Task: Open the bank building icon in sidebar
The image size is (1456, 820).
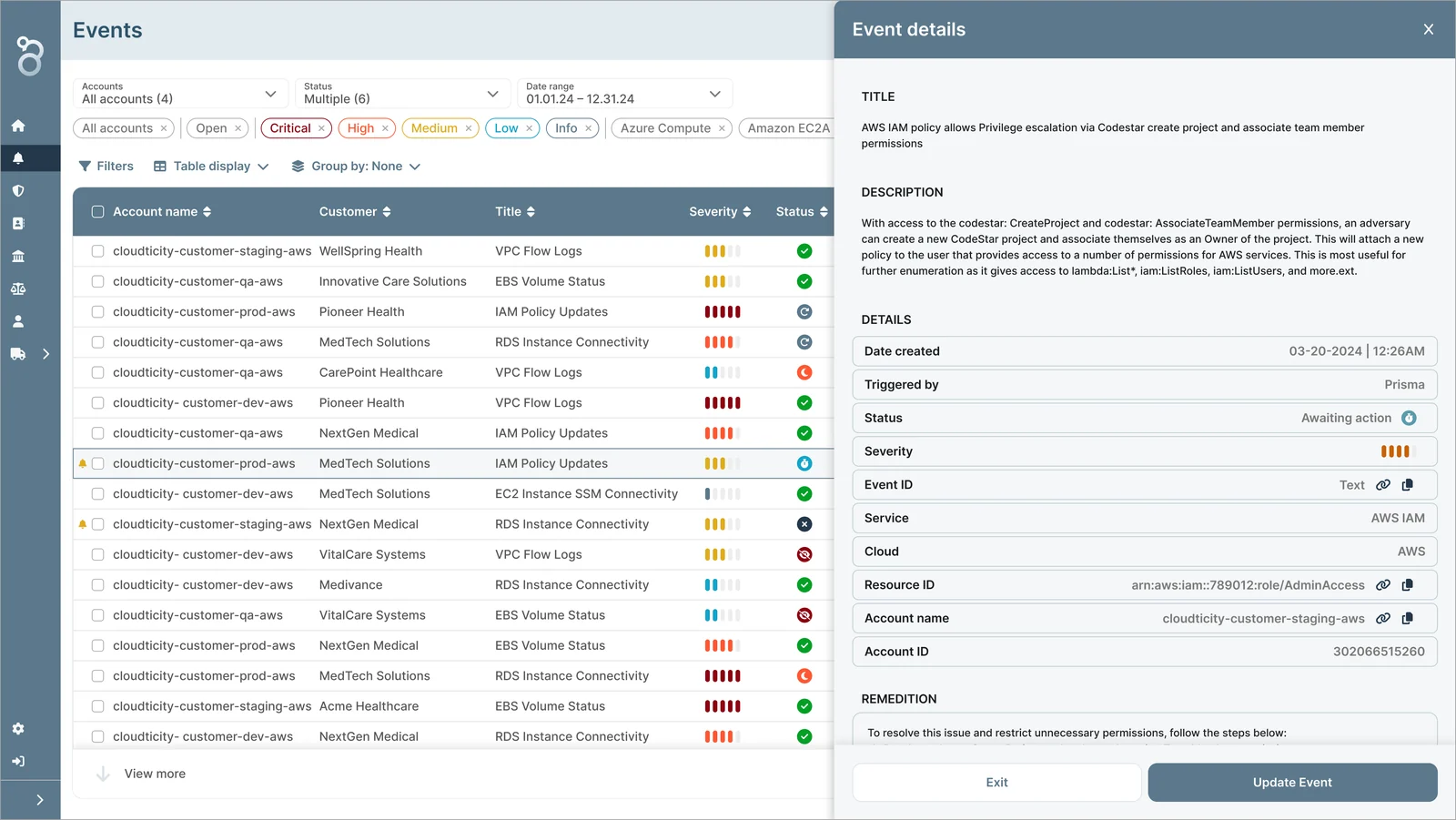Action: point(18,257)
